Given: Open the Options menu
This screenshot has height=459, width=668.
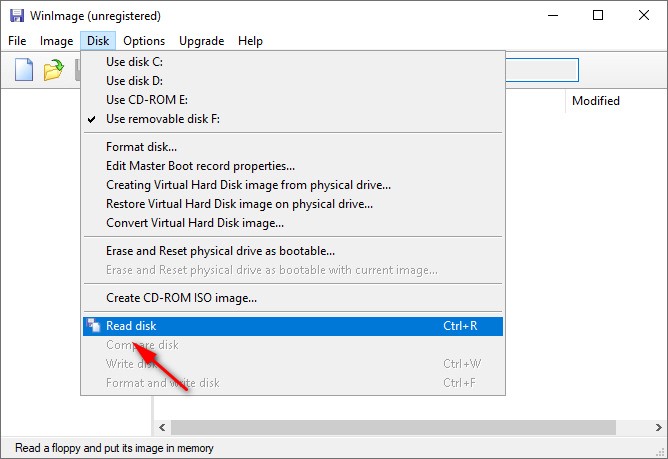Looking at the screenshot, I should coord(144,41).
